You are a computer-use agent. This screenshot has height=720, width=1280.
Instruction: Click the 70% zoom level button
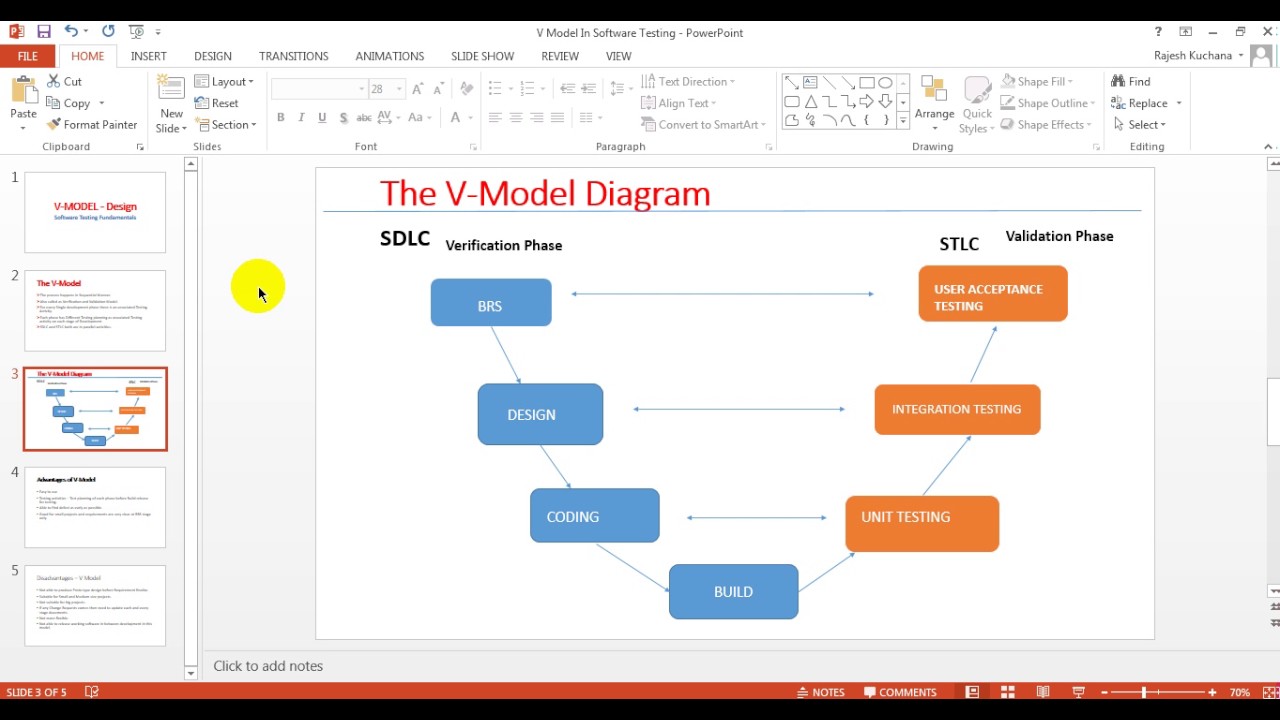[1240, 692]
